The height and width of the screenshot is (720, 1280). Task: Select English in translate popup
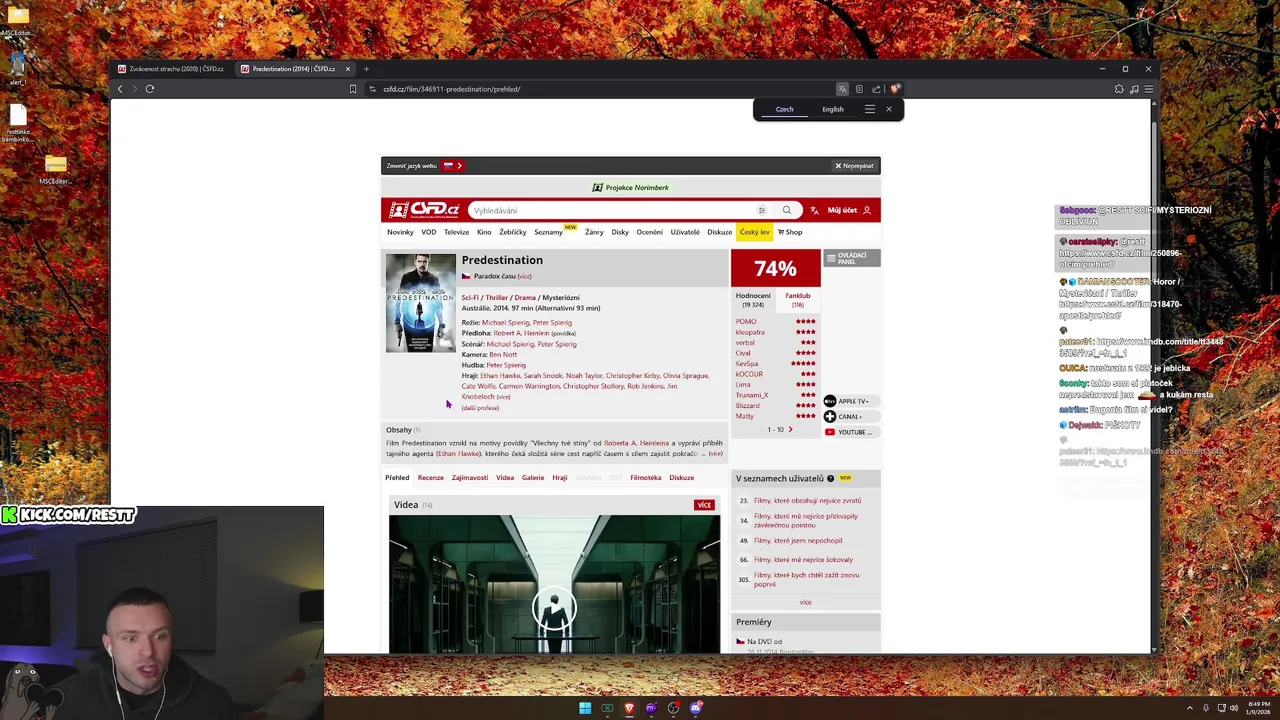click(833, 109)
